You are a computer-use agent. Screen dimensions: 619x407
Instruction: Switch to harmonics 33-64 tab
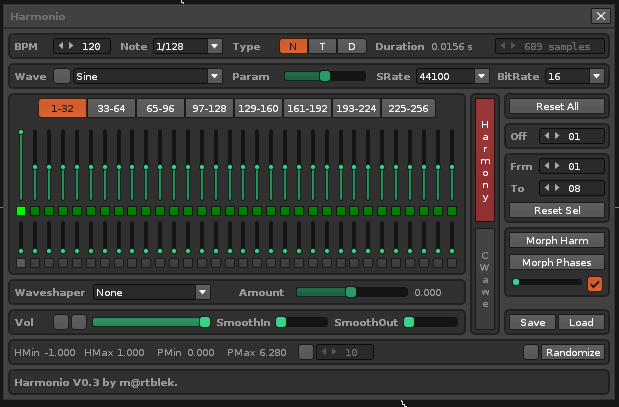(x=111, y=108)
